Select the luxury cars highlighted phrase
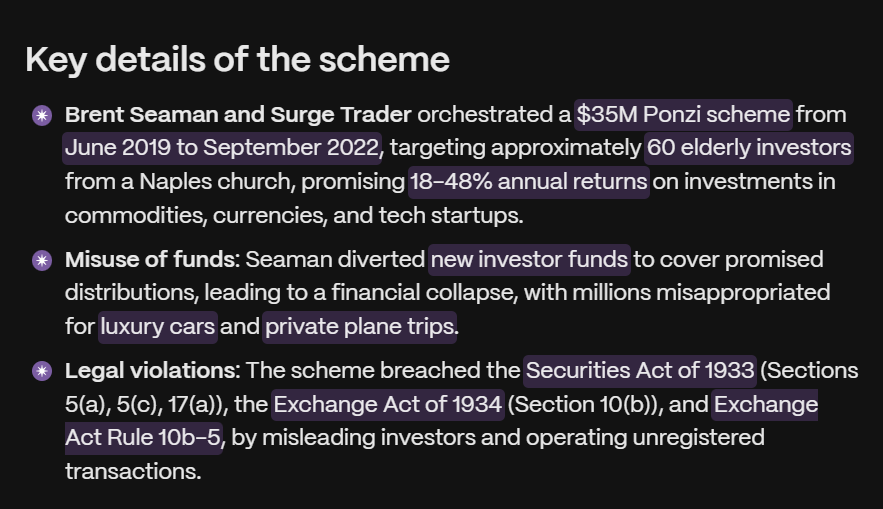 [x=158, y=327]
